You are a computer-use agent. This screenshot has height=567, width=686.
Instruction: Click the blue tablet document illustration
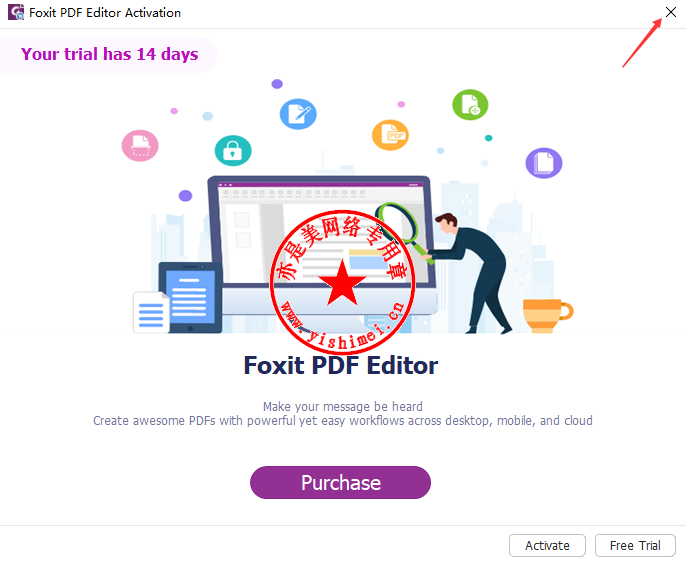[190, 298]
